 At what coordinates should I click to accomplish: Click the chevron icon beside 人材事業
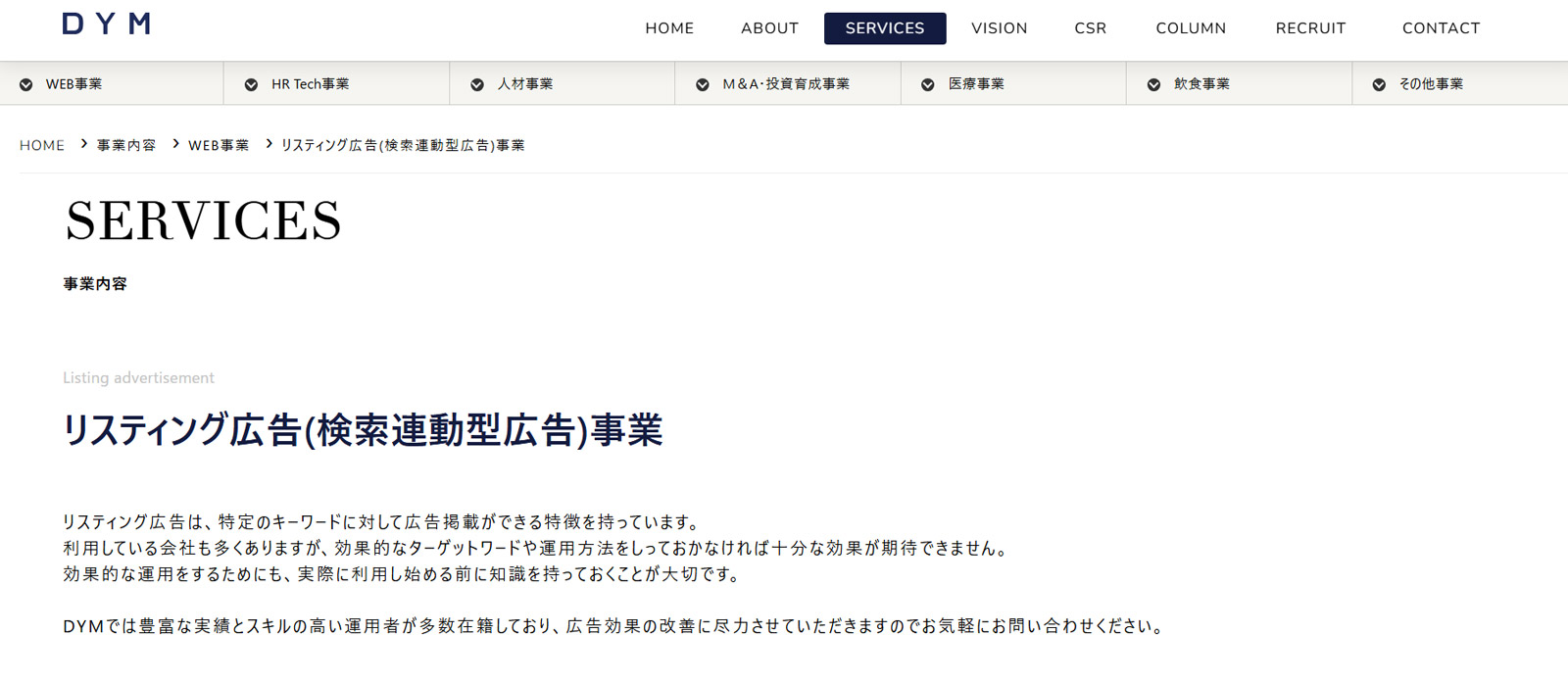pos(477,85)
